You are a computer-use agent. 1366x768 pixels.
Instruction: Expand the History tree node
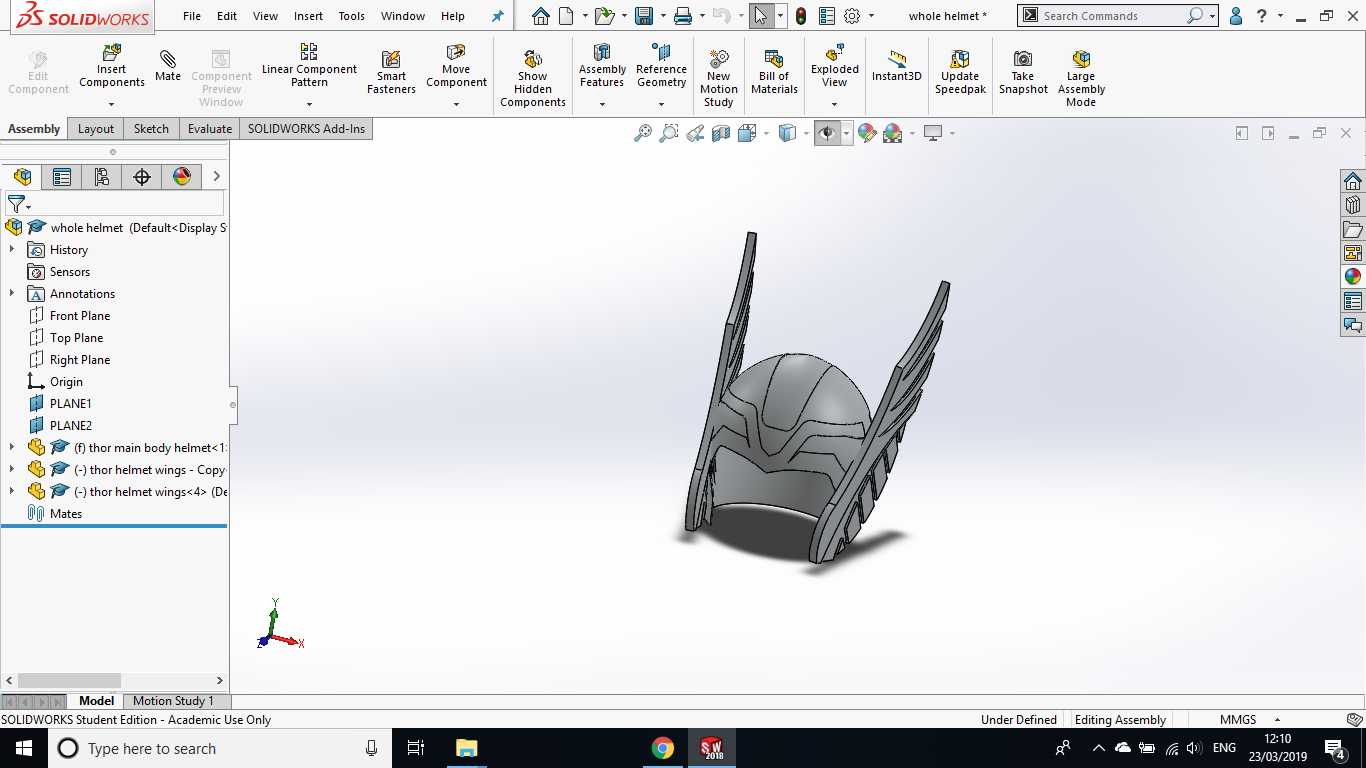(12, 249)
